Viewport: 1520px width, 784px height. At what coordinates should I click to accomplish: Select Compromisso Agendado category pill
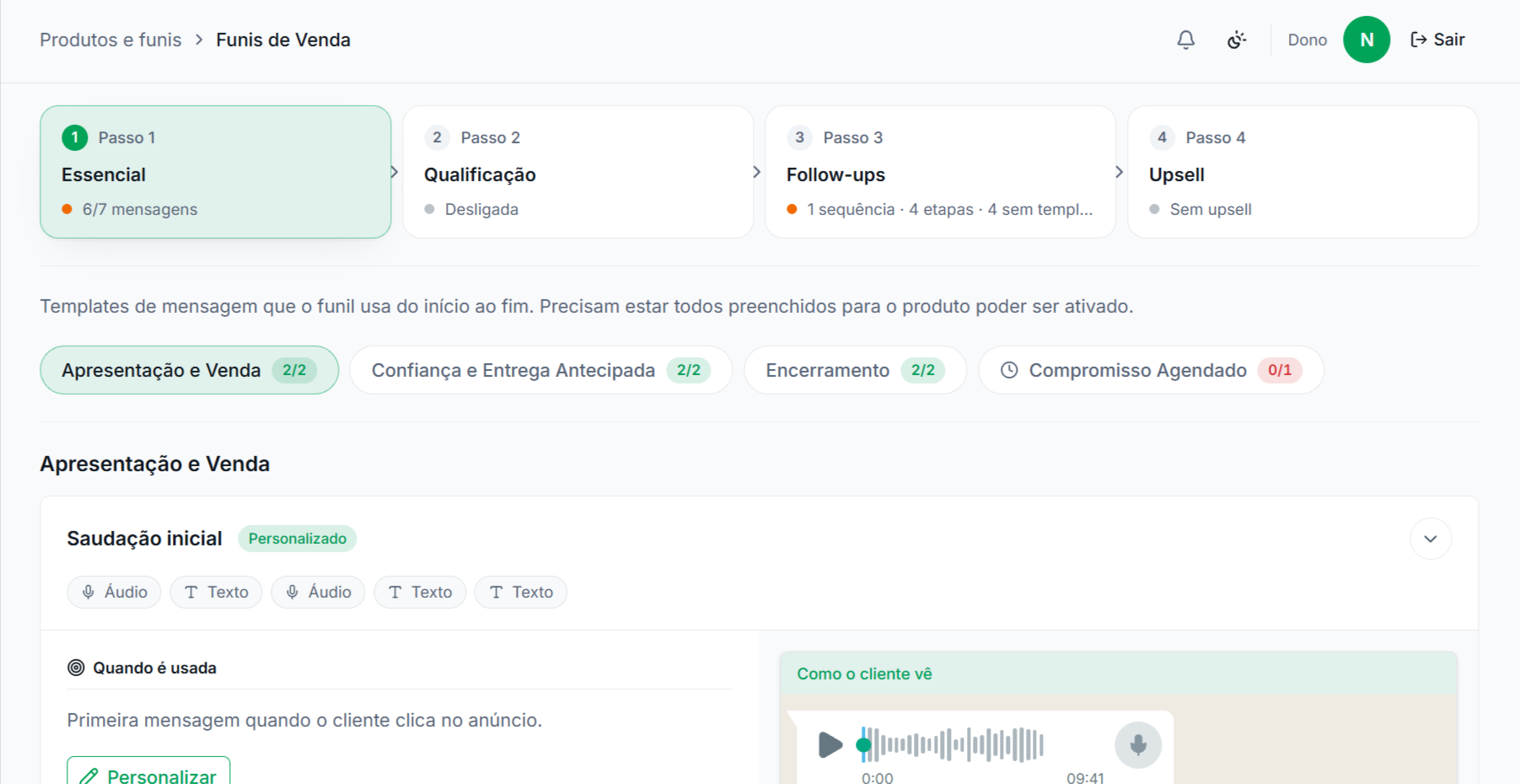click(x=1151, y=370)
